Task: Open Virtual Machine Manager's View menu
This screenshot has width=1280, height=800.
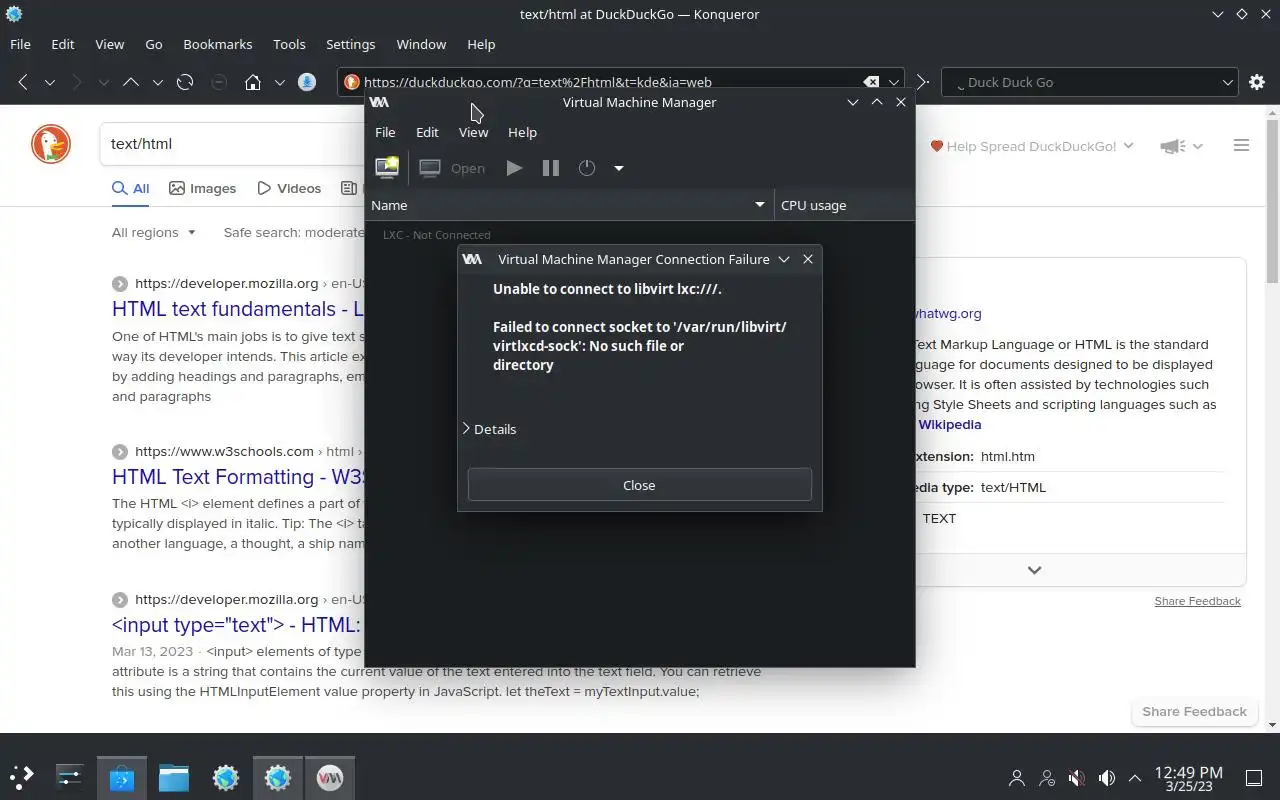Action: tap(473, 132)
